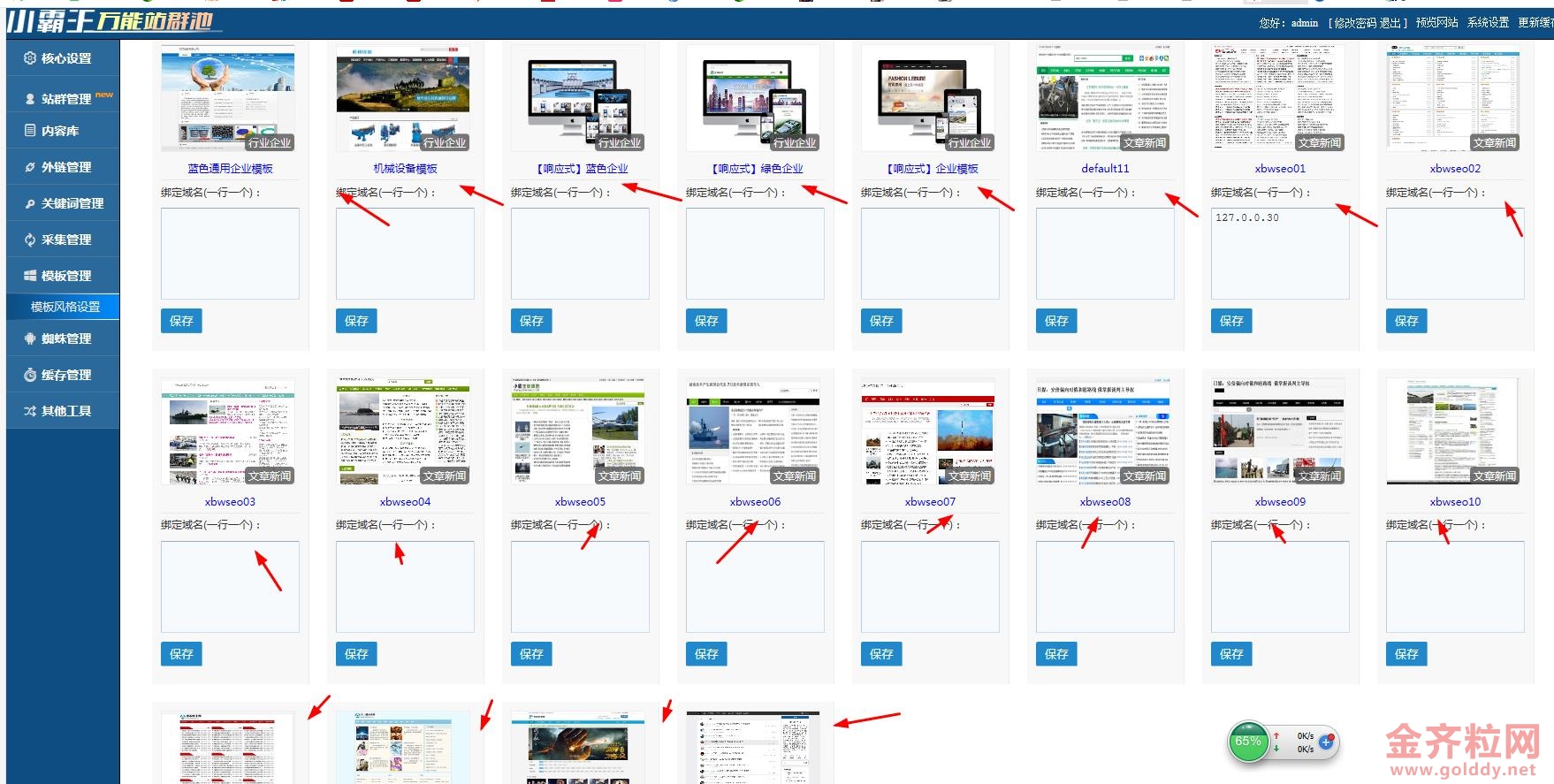This screenshot has height=784, width=1554.
Task: Click the shuffle icon beside 其他工具
Action: [30, 411]
